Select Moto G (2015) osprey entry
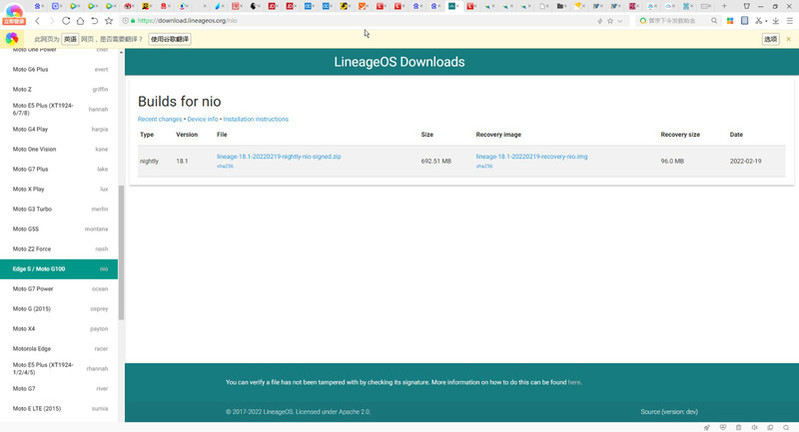 (59, 309)
